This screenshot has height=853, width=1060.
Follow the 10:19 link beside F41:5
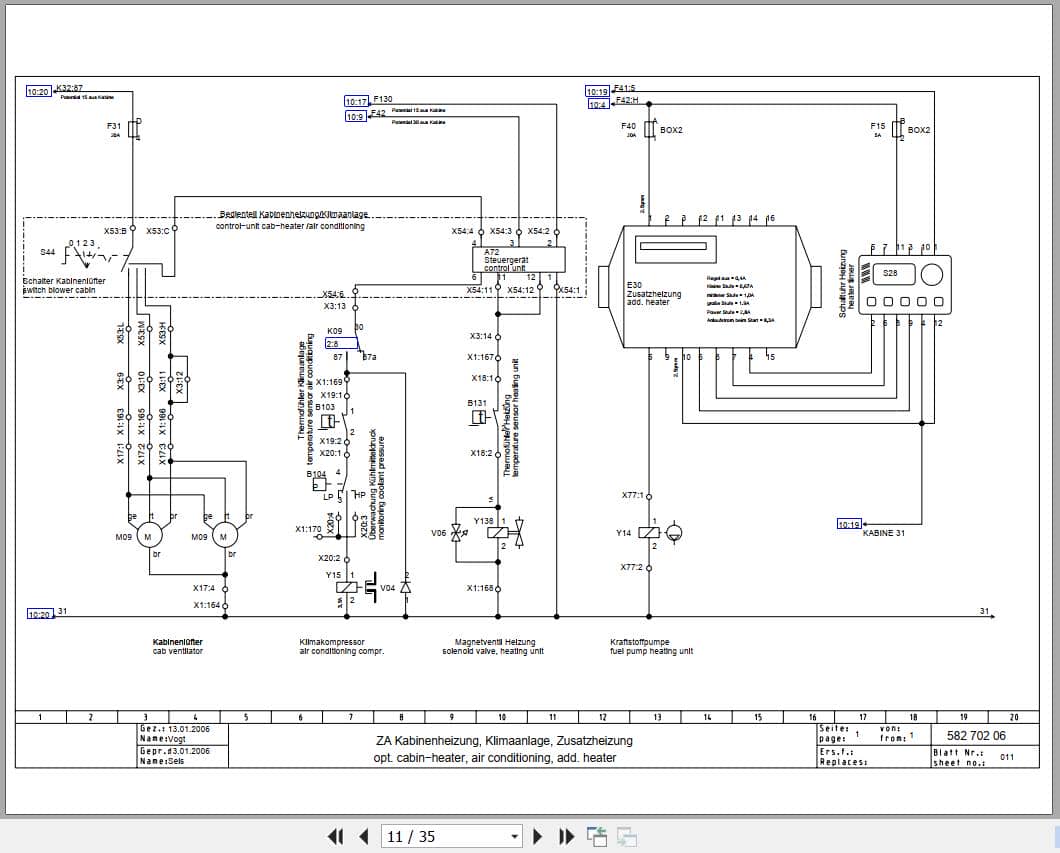point(597,92)
